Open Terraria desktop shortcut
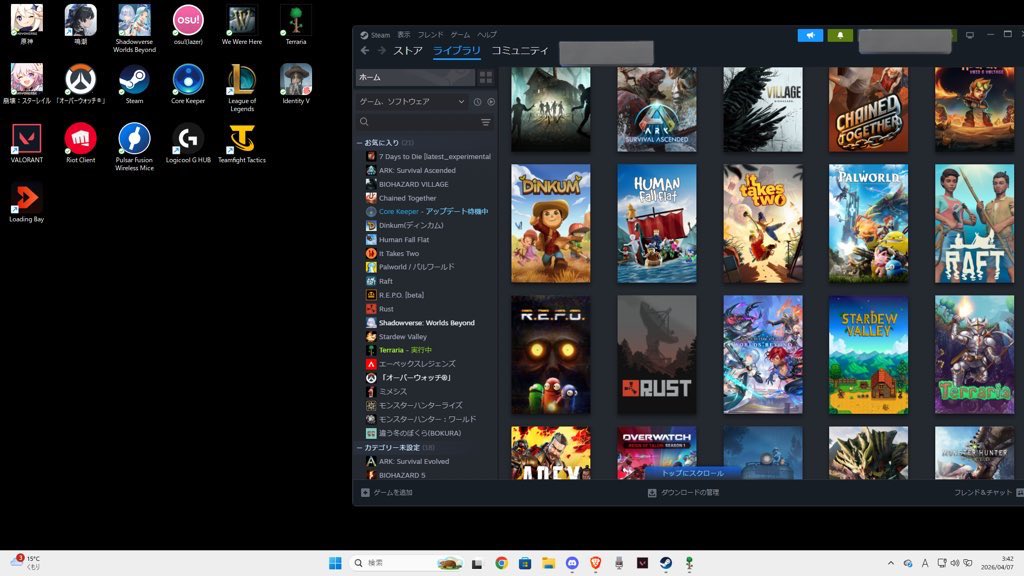Image resolution: width=1024 pixels, height=576 pixels. point(296,25)
